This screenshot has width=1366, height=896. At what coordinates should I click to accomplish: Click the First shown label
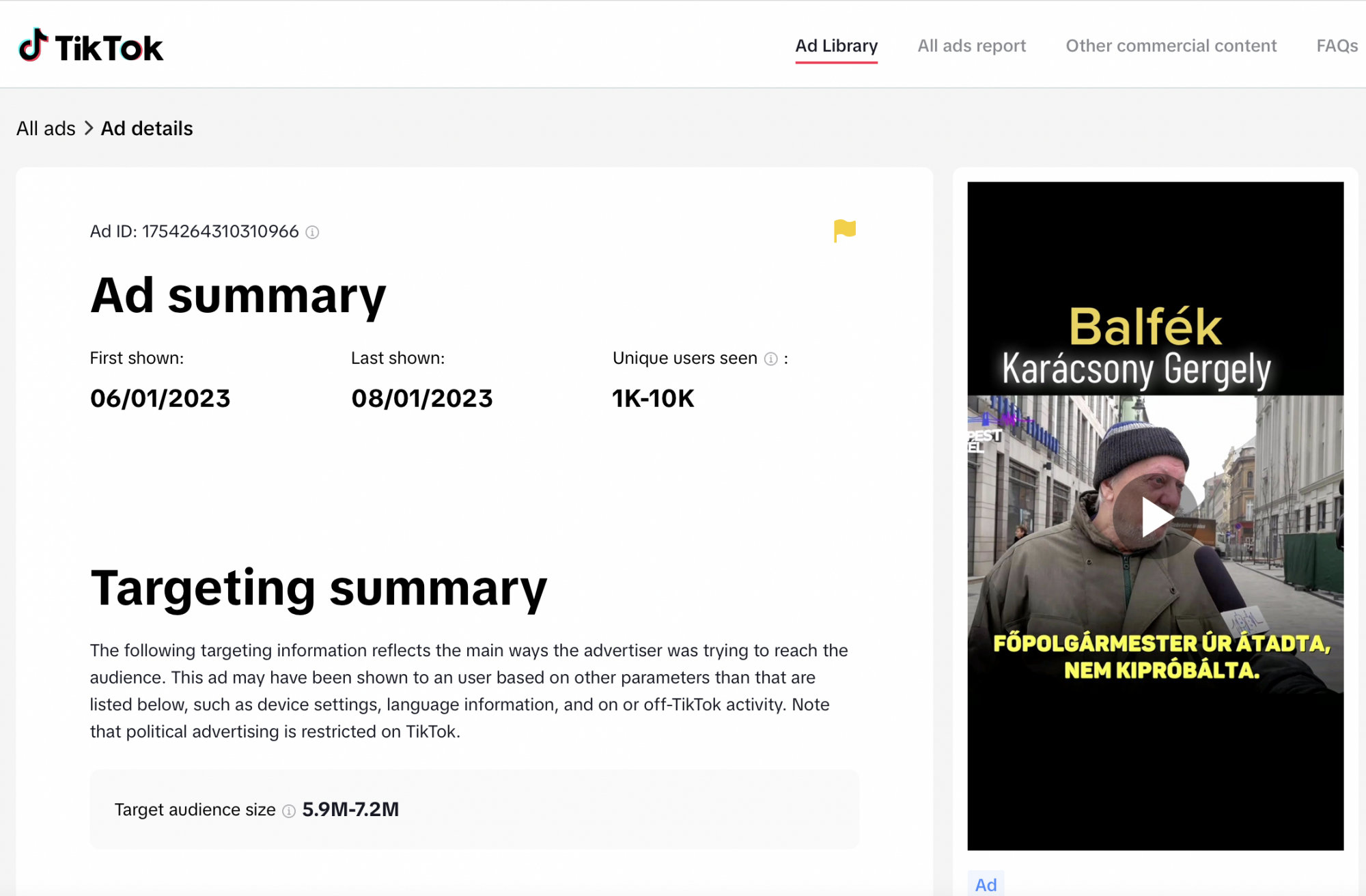tap(137, 358)
